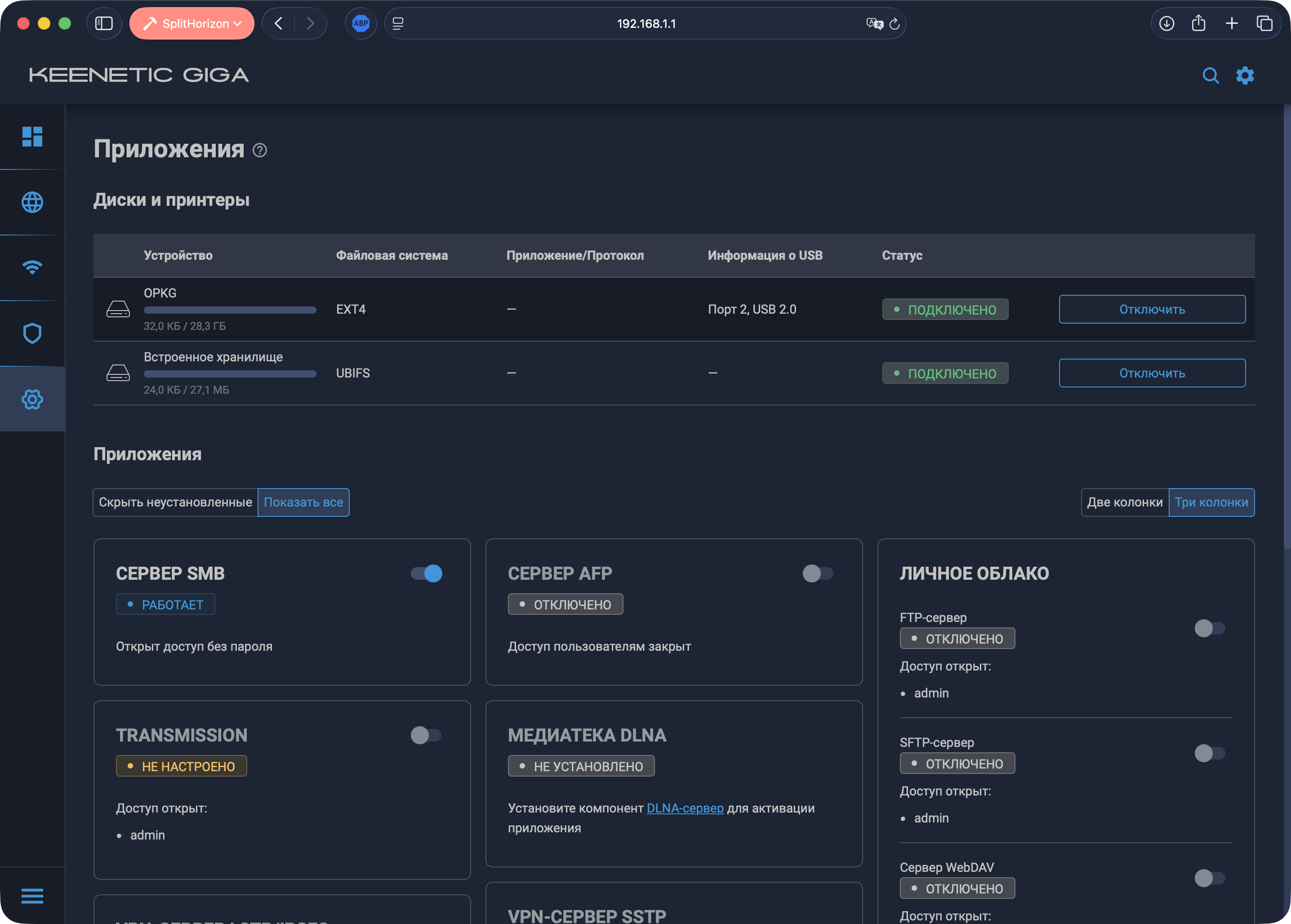Open the security shield sidebar icon
The image size is (1291, 924).
coord(32,333)
